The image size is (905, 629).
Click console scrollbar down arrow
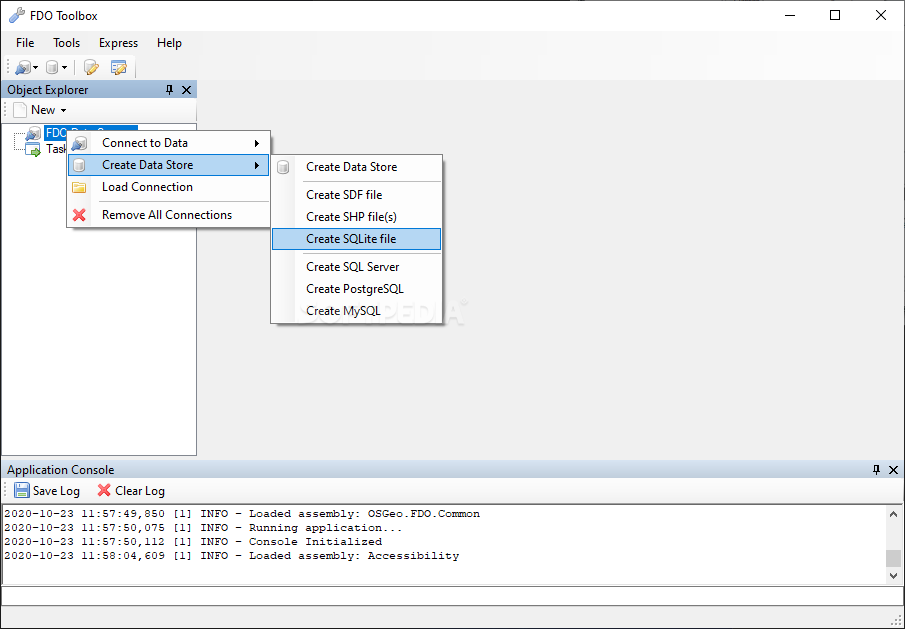coord(893,575)
